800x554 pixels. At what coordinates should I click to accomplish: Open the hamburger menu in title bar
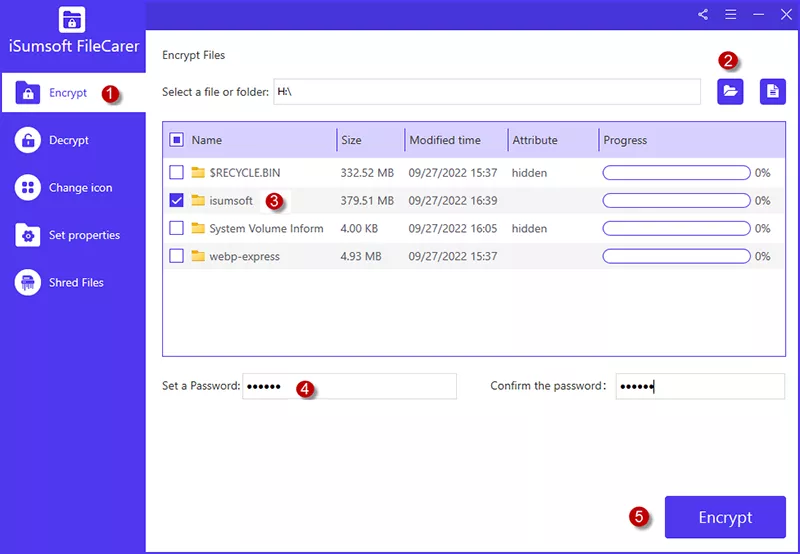click(x=731, y=14)
